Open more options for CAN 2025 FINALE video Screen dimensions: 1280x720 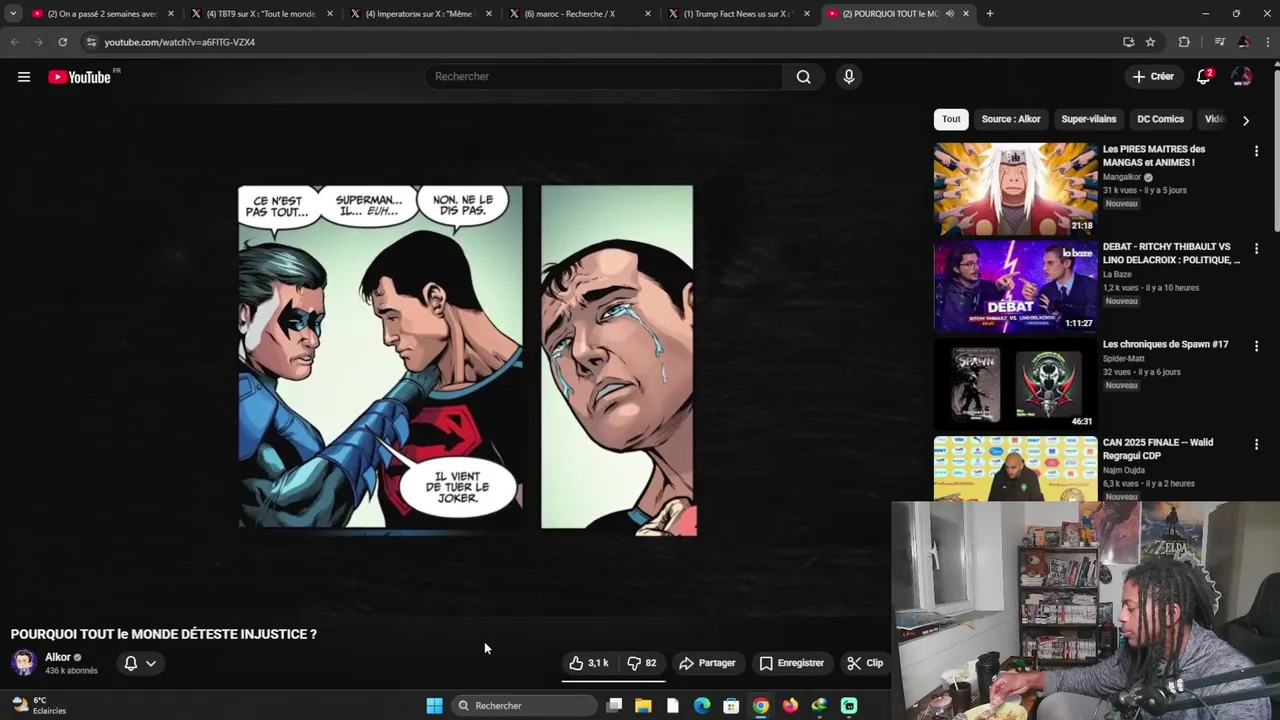[1256, 444]
